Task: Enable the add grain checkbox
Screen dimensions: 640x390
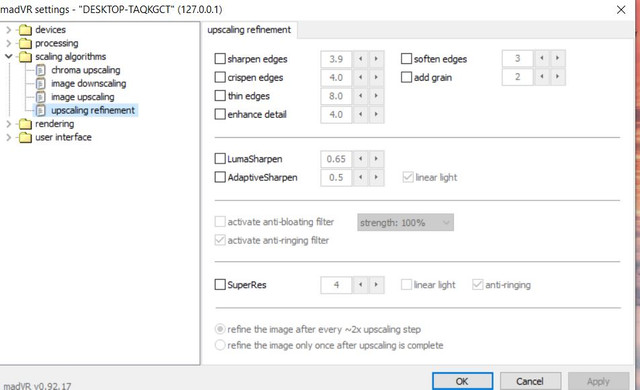Action: [x=406, y=77]
